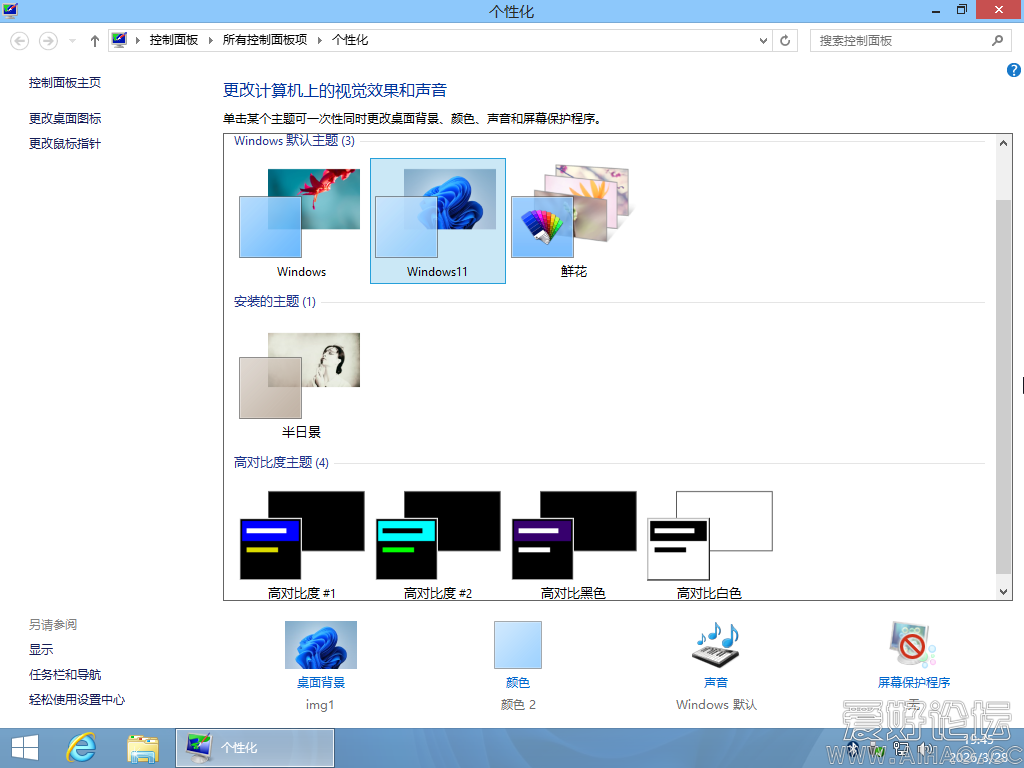Click the Back navigation arrow
Viewport: 1024px width, 768px height.
pos(20,41)
